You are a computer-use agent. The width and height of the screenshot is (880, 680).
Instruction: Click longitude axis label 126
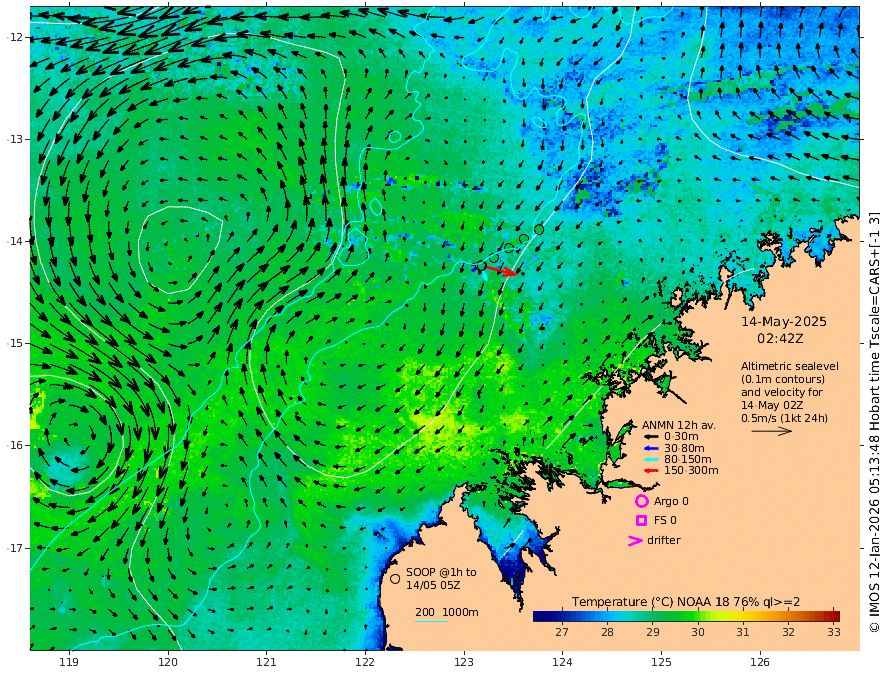pyautogui.click(x=760, y=662)
